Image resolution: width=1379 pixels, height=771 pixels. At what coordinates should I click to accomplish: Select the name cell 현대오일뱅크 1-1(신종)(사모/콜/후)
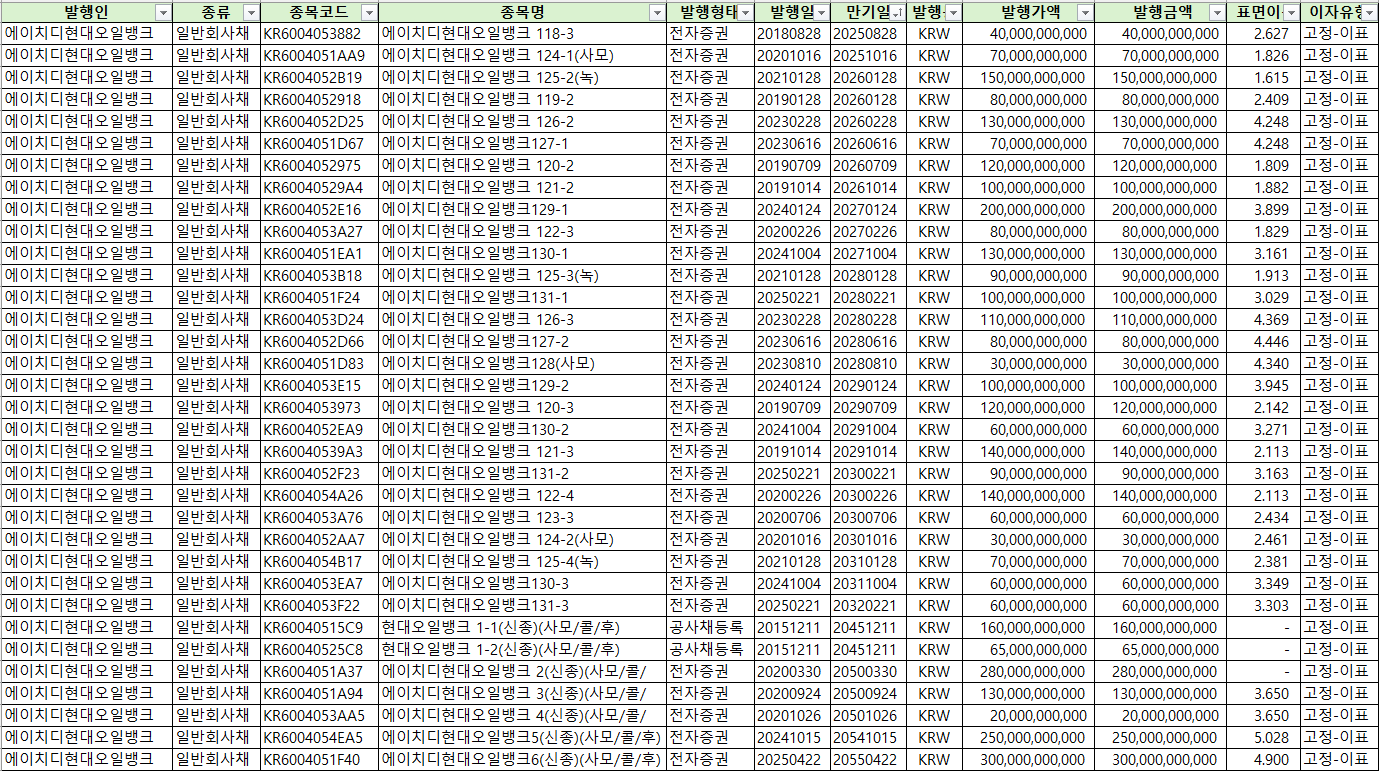click(x=523, y=627)
